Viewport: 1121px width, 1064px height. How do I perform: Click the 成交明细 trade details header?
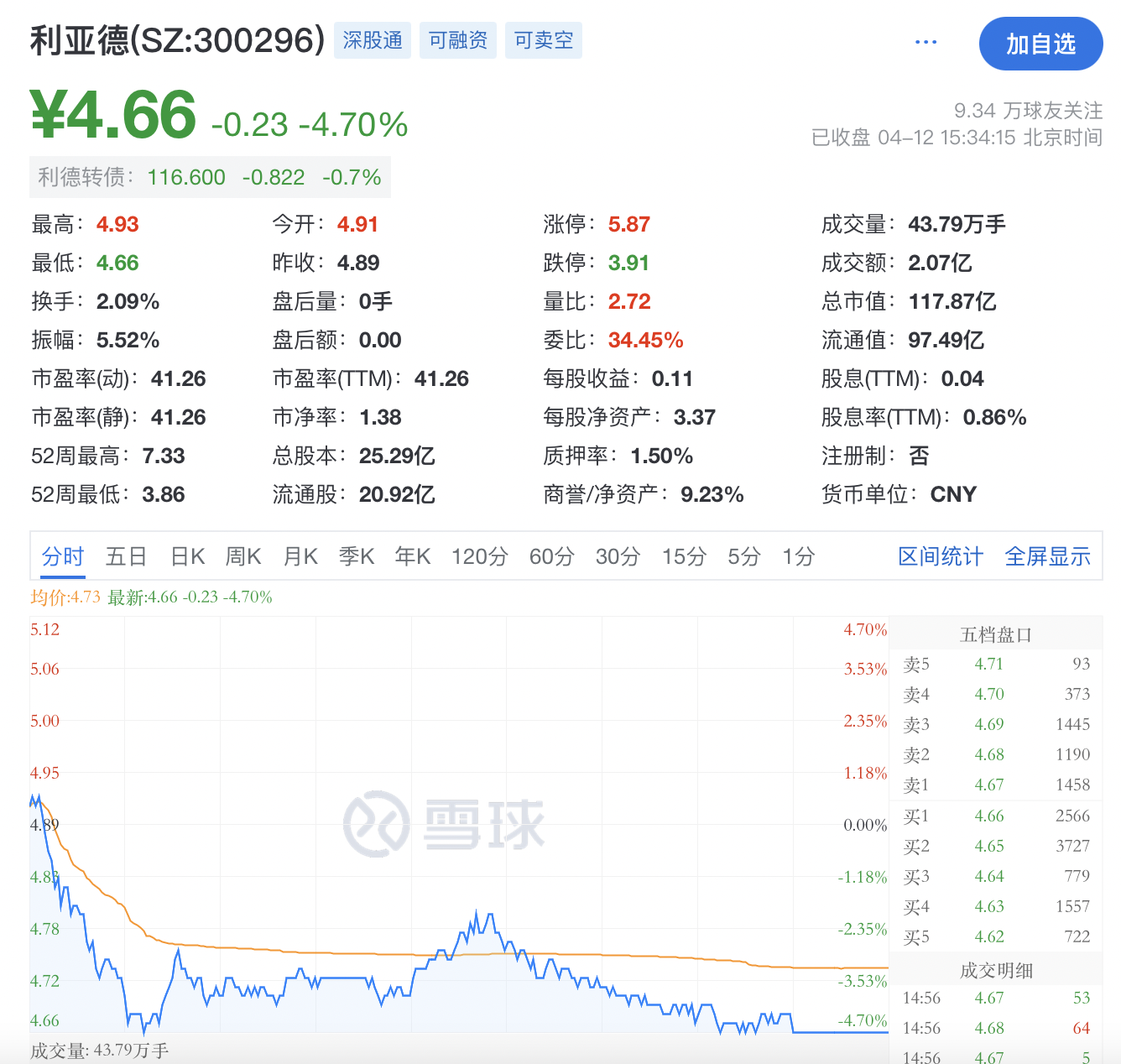coord(996,970)
